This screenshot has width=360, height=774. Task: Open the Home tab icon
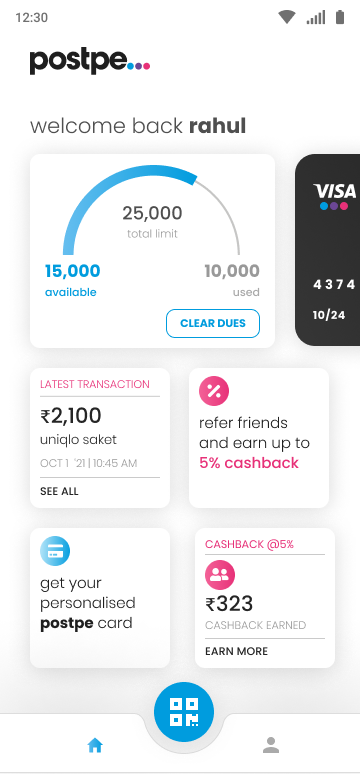tap(95, 745)
